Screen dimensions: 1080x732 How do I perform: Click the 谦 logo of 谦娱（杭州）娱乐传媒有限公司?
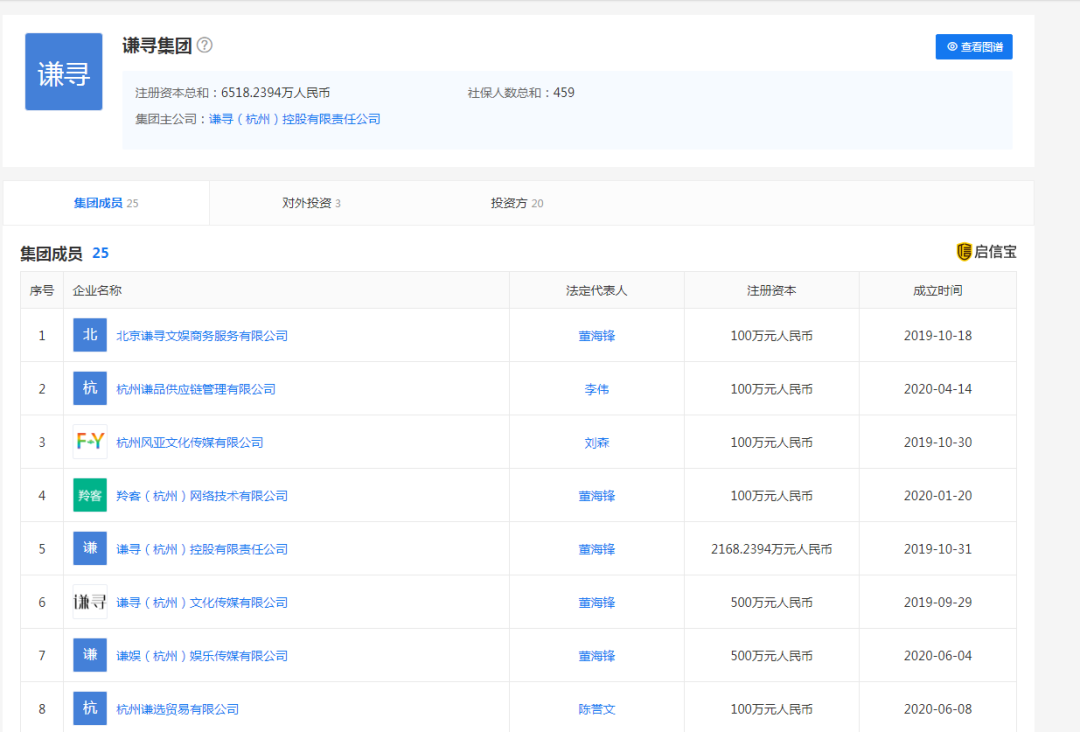pos(90,656)
